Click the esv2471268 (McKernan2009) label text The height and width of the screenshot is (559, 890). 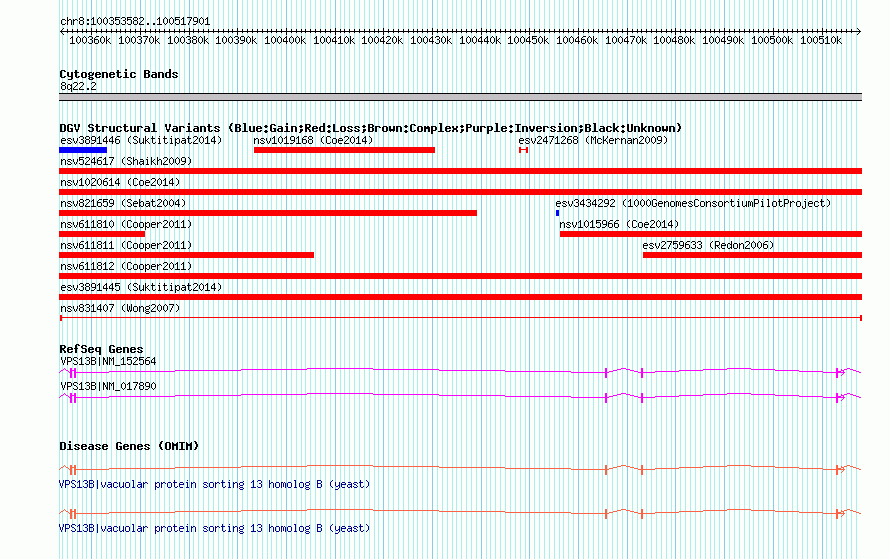[593, 140]
